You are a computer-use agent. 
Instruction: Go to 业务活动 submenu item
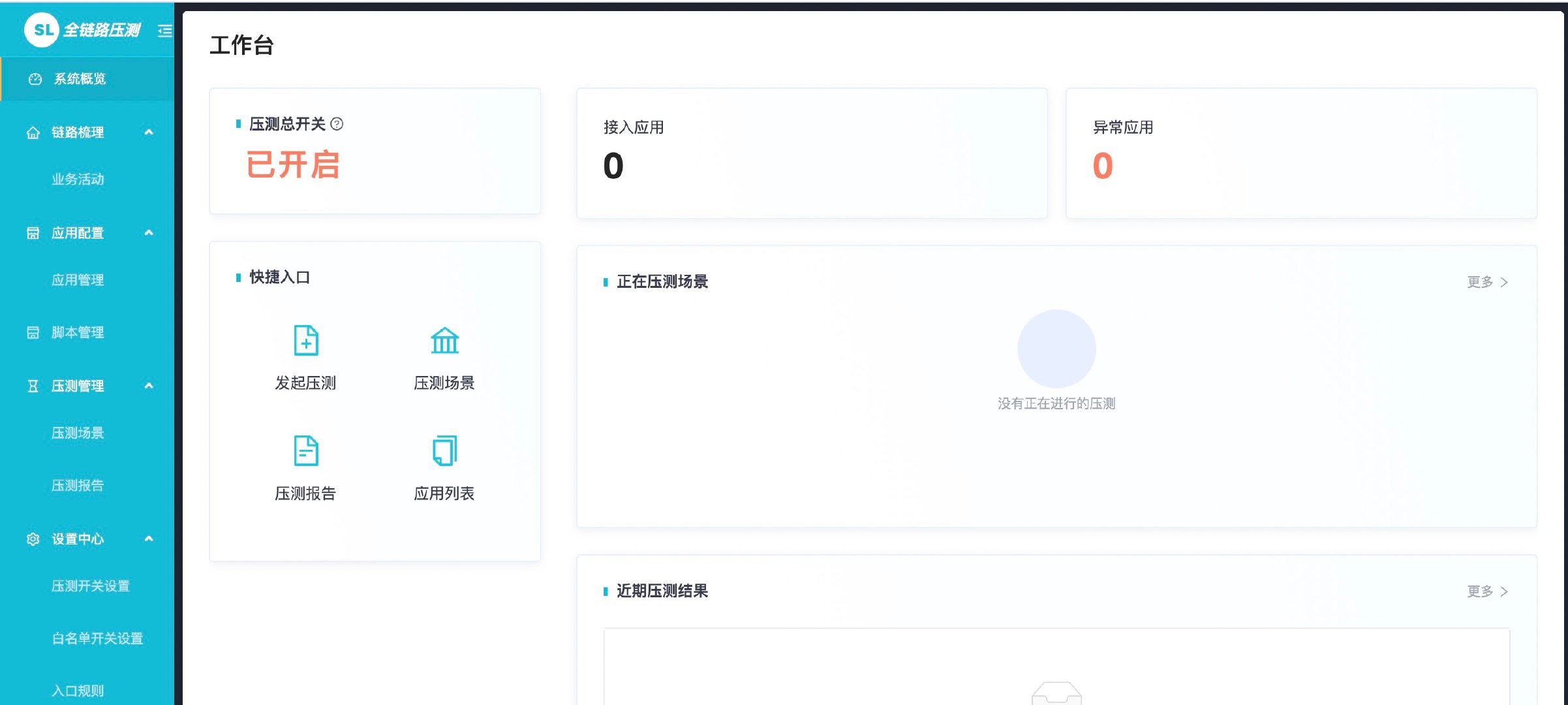coord(78,180)
